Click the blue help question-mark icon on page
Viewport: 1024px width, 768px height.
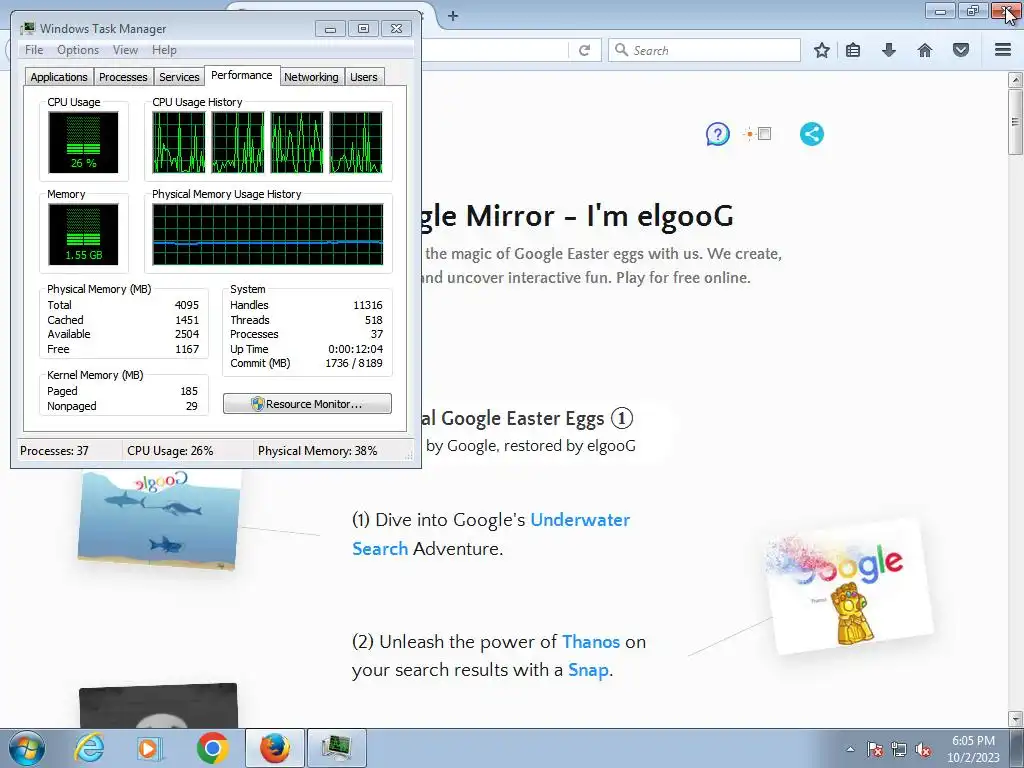pyautogui.click(x=718, y=135)
